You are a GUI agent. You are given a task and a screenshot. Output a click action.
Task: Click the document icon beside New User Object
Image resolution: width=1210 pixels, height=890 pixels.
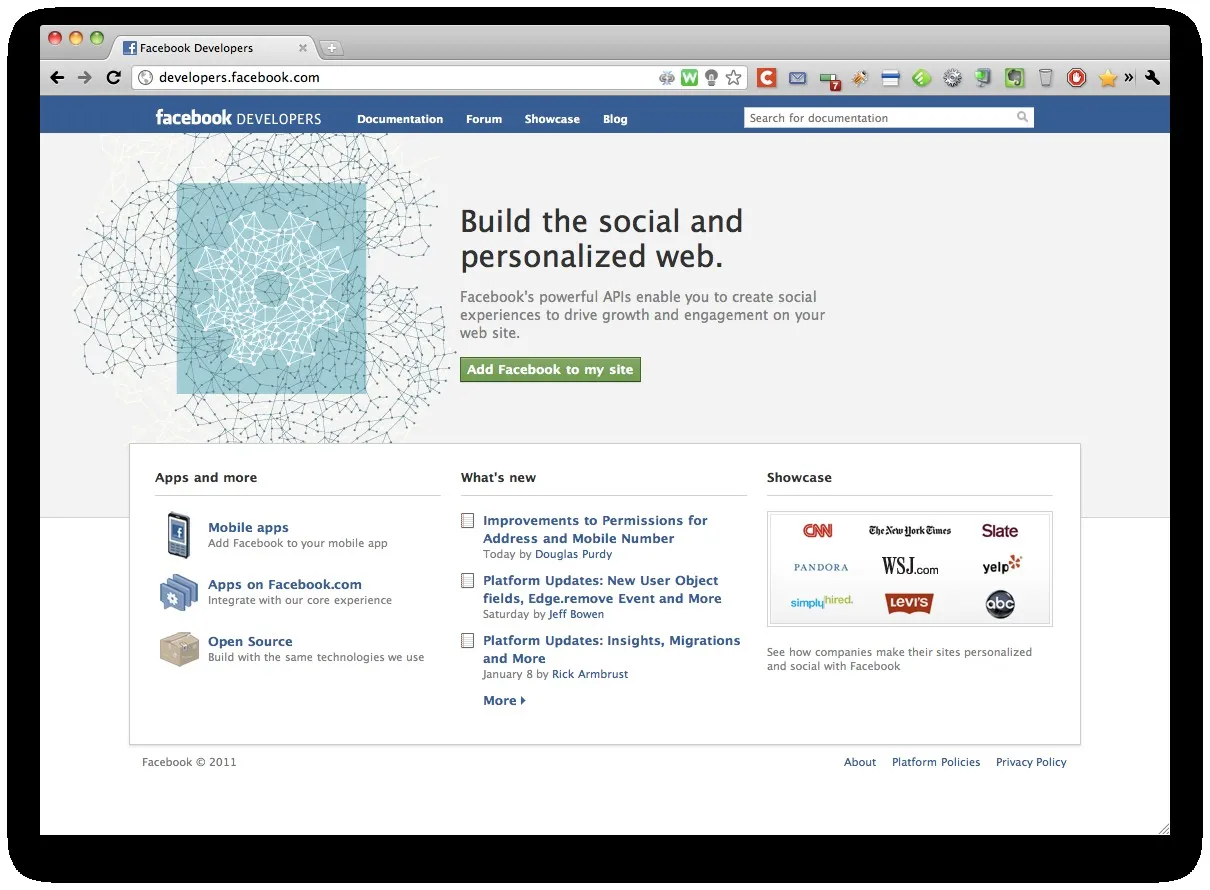coord(467,581)
